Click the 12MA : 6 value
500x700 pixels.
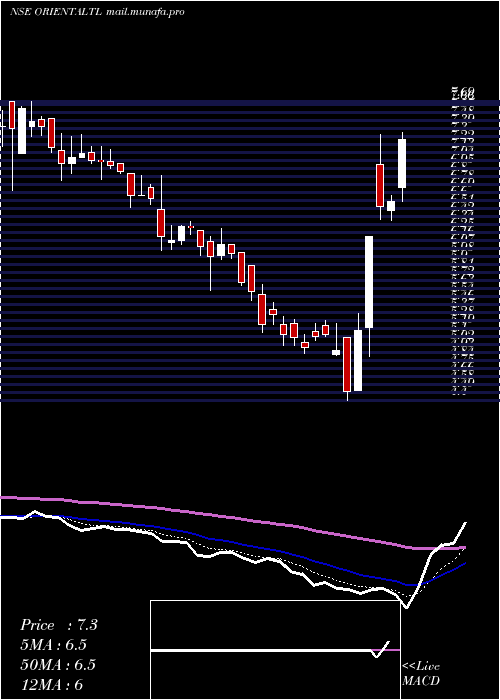click(x=52, y=684)
